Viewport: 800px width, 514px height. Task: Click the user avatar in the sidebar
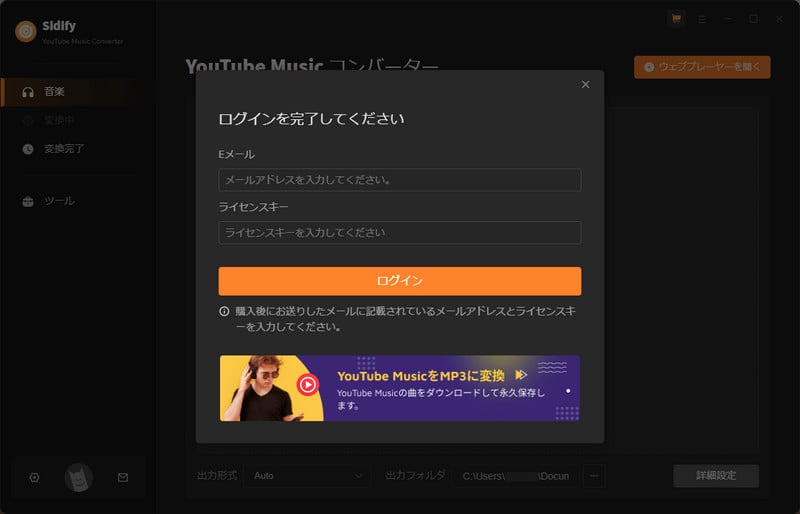[x=79, y=478]
